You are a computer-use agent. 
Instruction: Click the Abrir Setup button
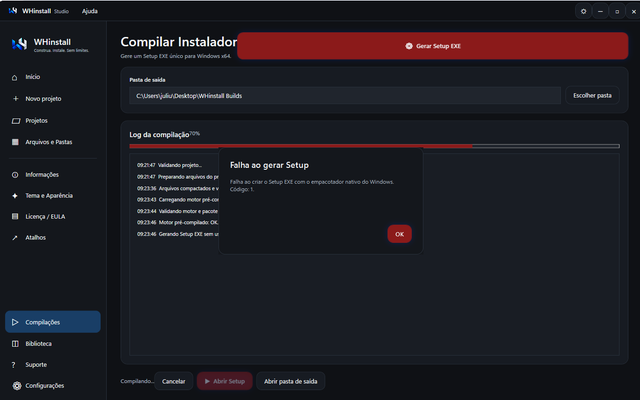point(224,381)
